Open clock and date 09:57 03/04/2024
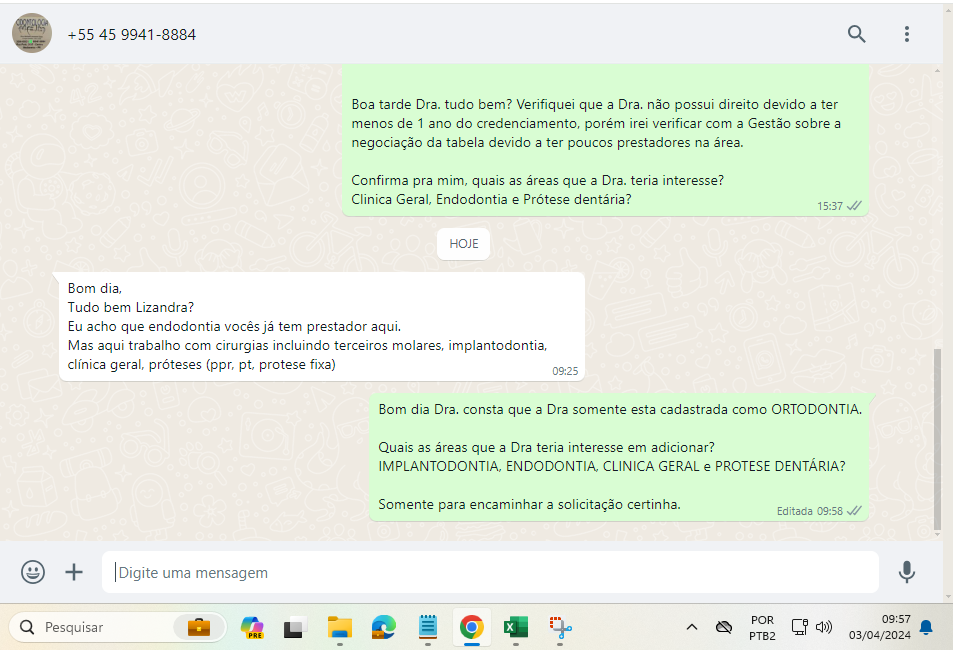 point(879,627)
